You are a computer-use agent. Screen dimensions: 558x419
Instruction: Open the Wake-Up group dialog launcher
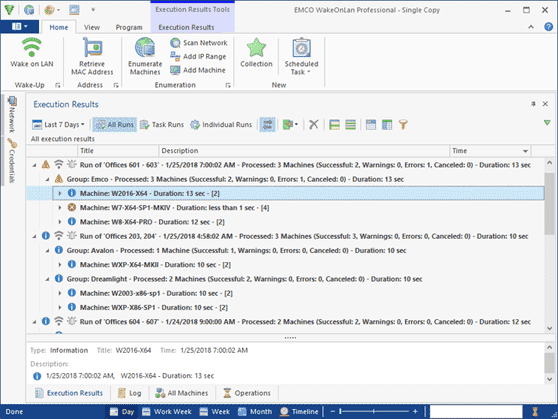click(x=58, y=85)
